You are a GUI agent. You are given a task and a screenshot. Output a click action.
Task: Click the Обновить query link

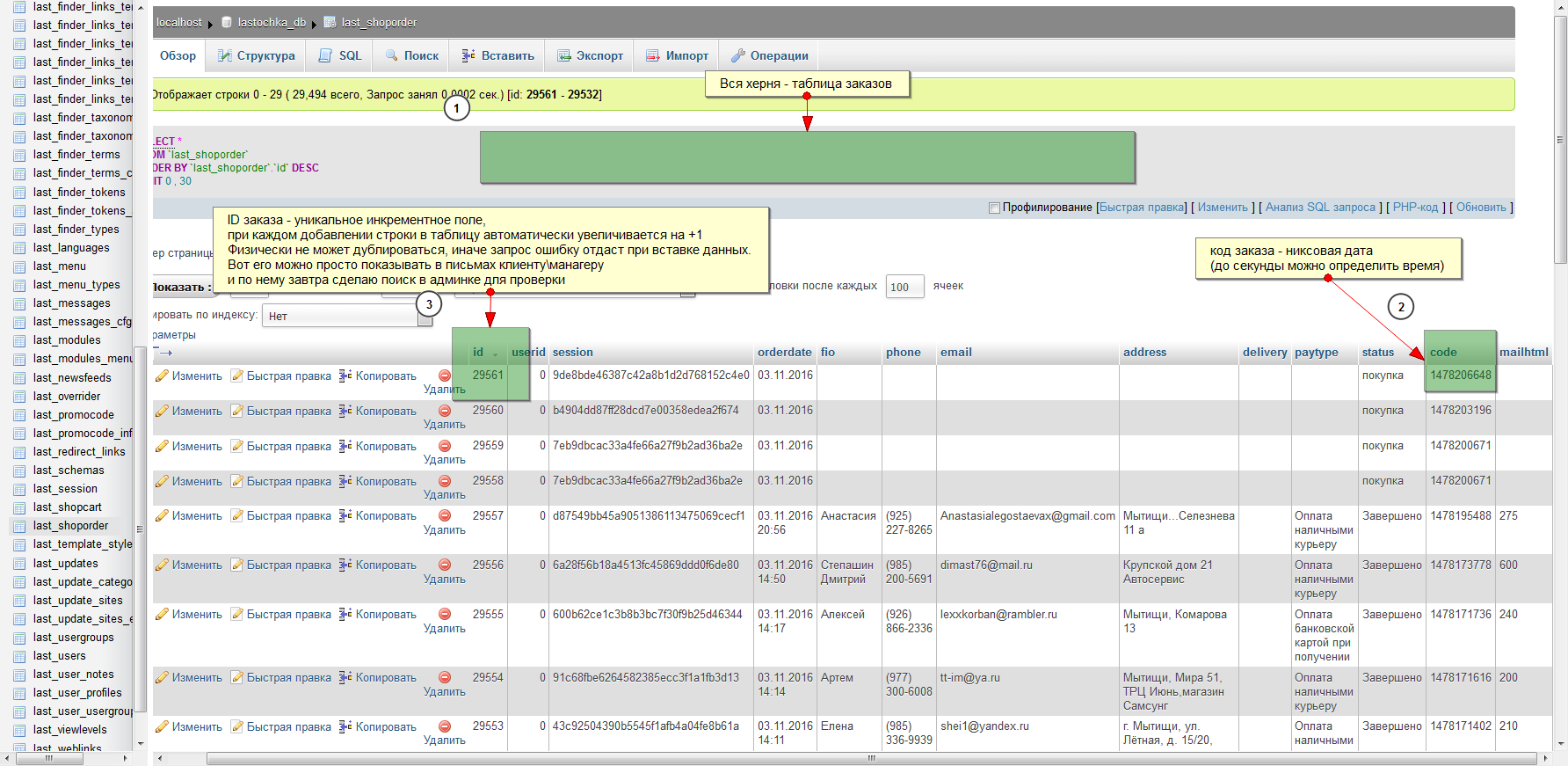tap(1481, 208)
